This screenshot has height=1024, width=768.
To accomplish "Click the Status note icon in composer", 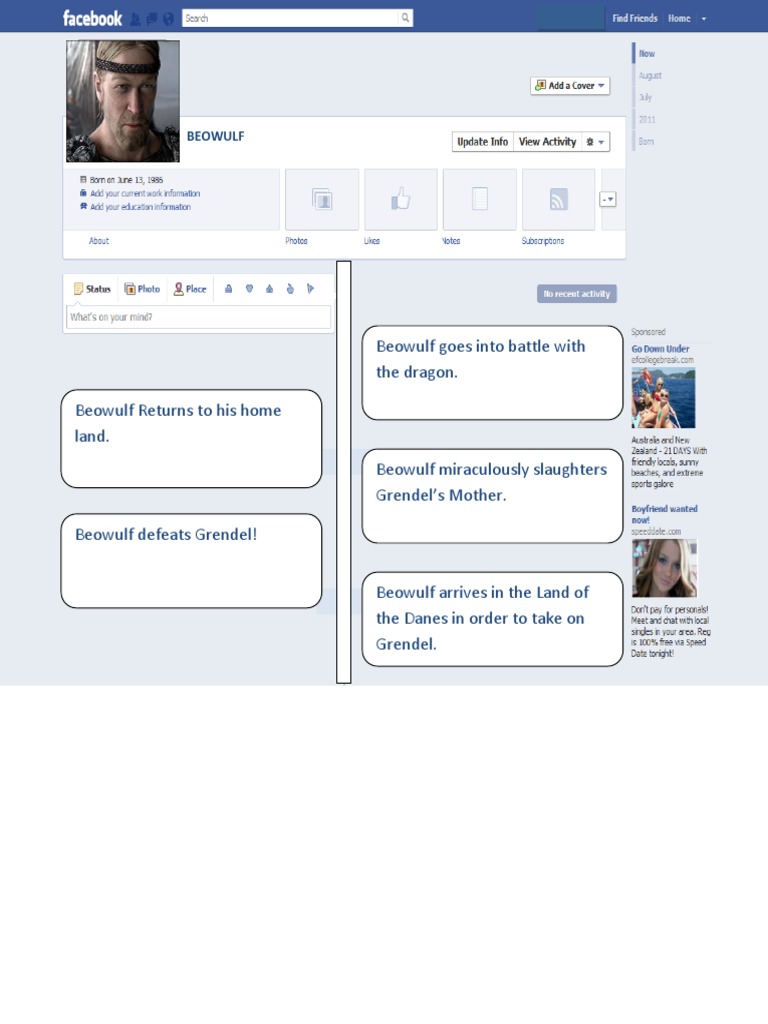I will pos(78,289).
